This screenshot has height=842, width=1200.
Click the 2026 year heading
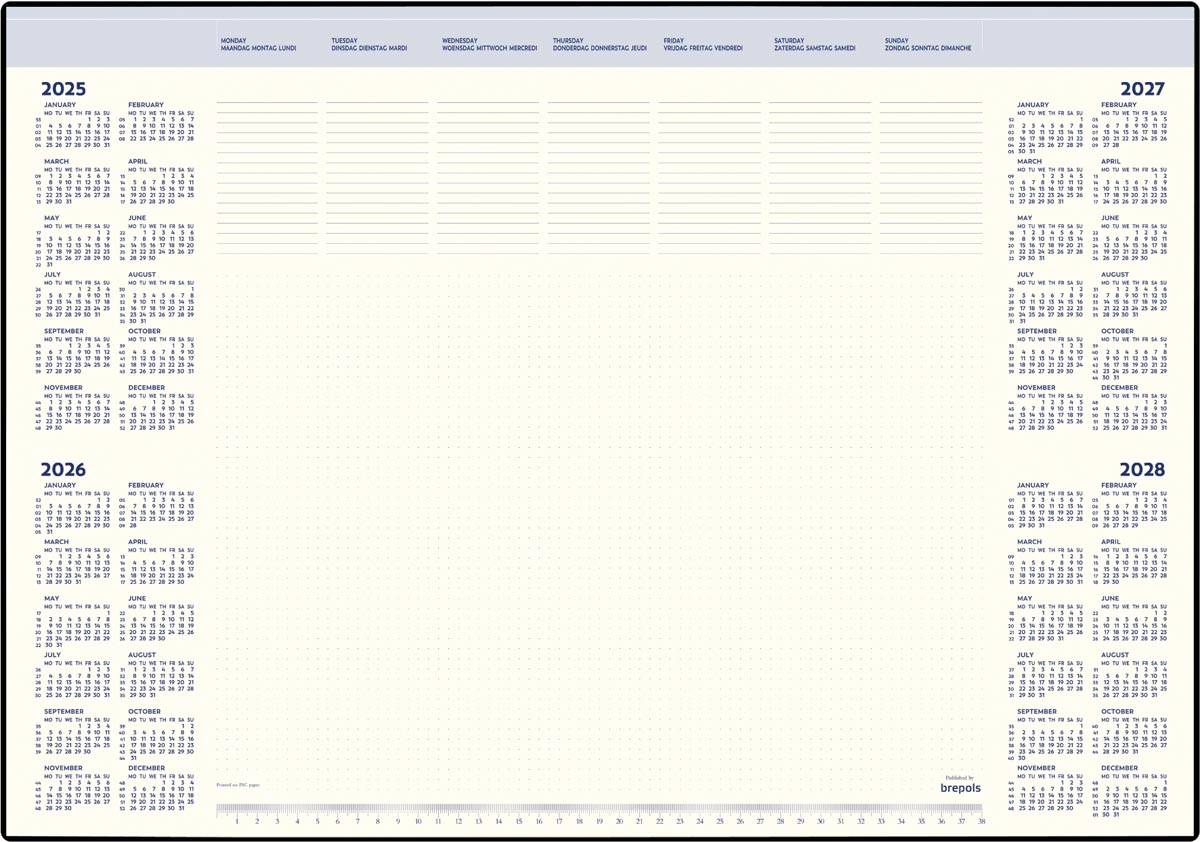63,470
